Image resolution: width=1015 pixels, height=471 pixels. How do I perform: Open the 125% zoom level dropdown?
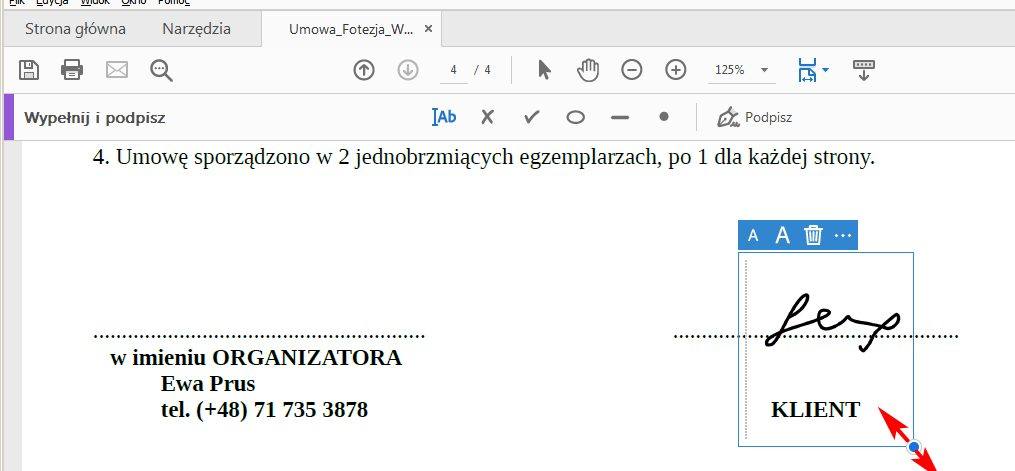pyautogui.click(x=741, y=70)
